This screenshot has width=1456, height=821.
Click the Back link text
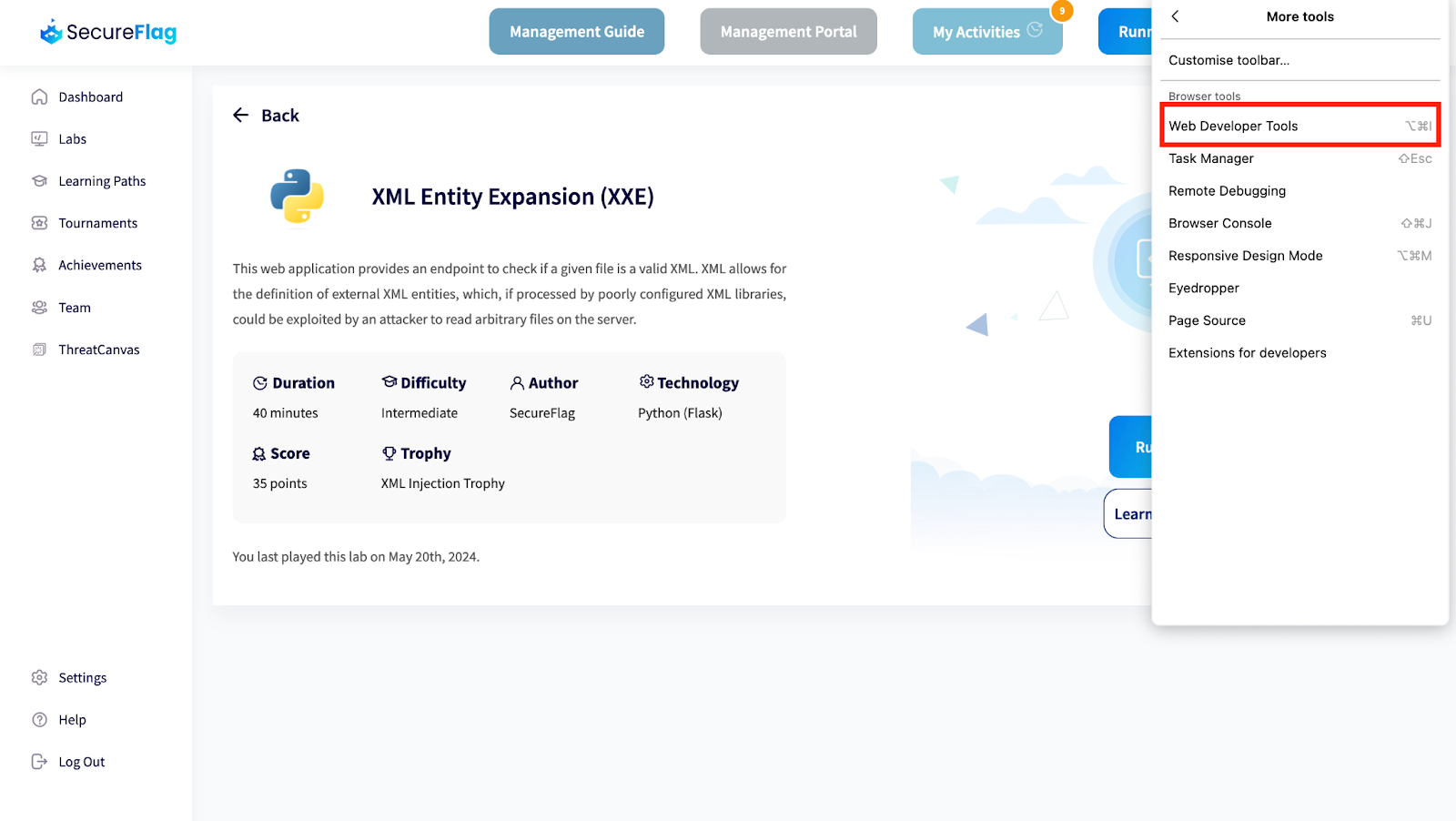point(280,116)
